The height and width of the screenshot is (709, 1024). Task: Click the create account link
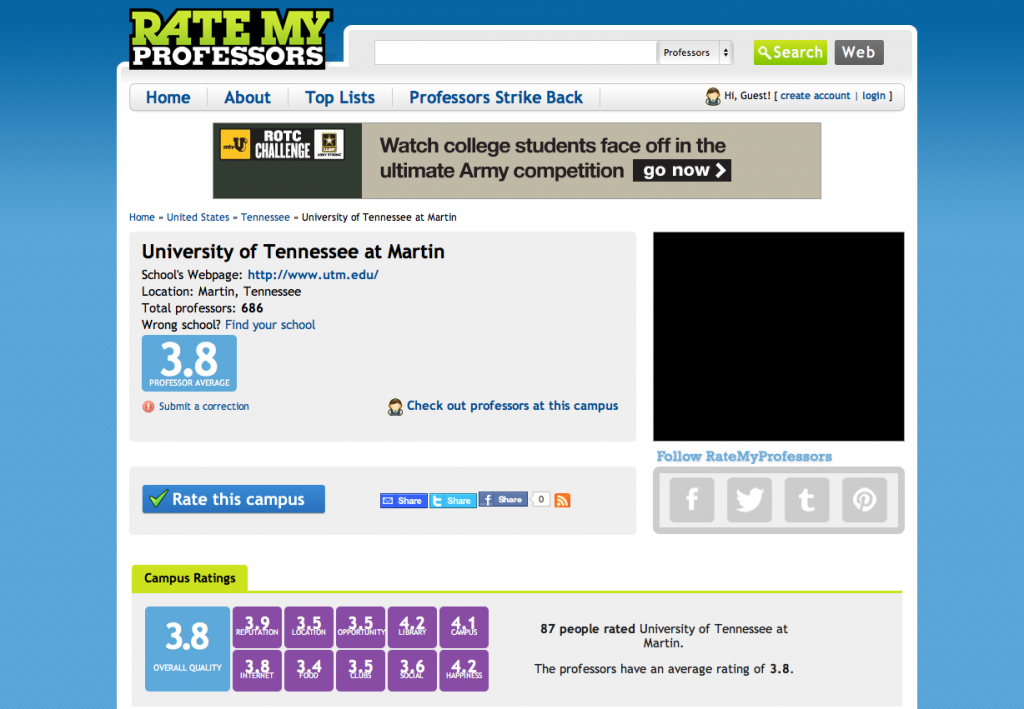[815, 96]
